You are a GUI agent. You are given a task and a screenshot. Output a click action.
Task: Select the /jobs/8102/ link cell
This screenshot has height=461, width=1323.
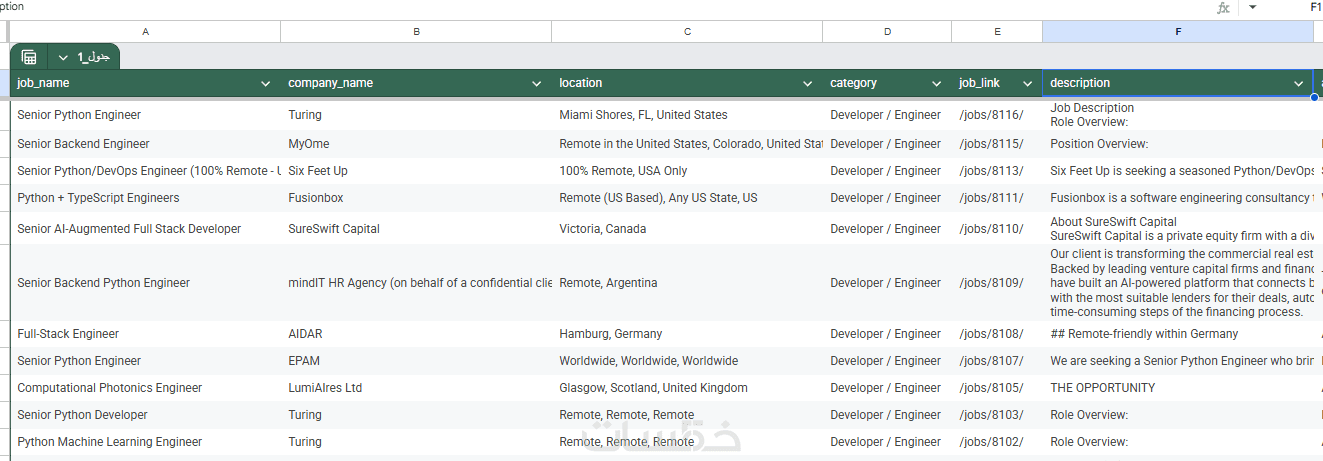click(997, 442)
